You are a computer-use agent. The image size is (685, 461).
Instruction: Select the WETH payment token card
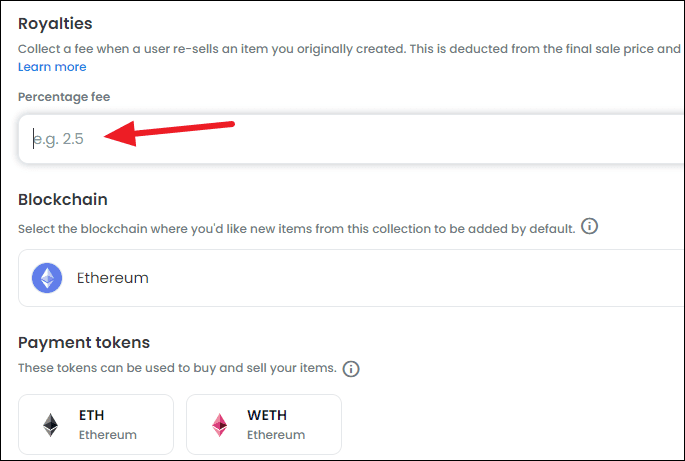pyautogui.click(x=264, y=424)
